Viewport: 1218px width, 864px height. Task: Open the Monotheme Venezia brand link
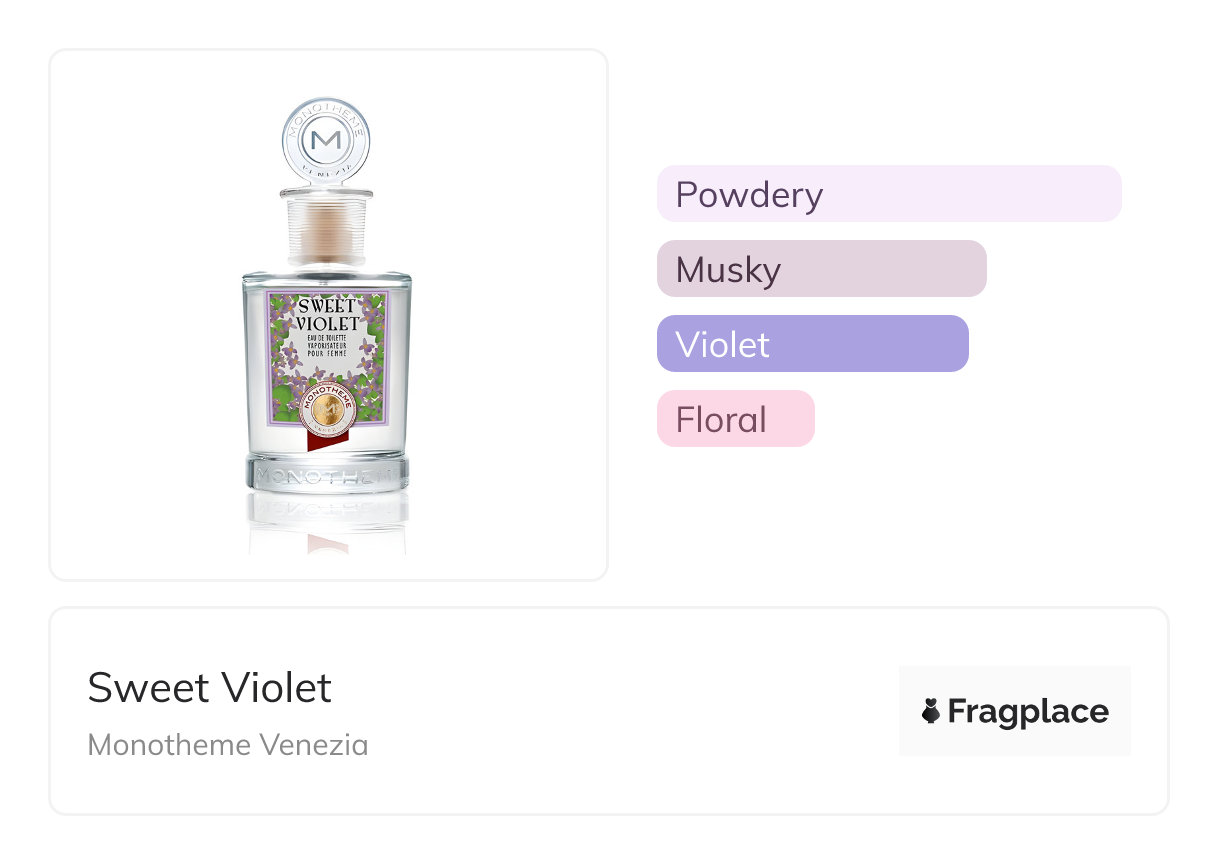click(x=228, y=744)
